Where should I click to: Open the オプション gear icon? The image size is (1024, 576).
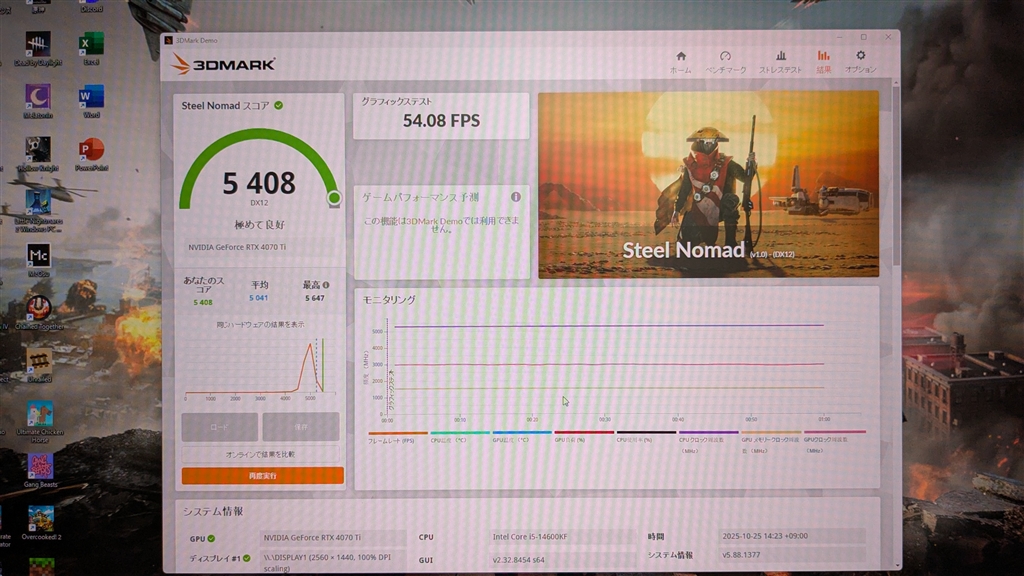coord(861,56)
